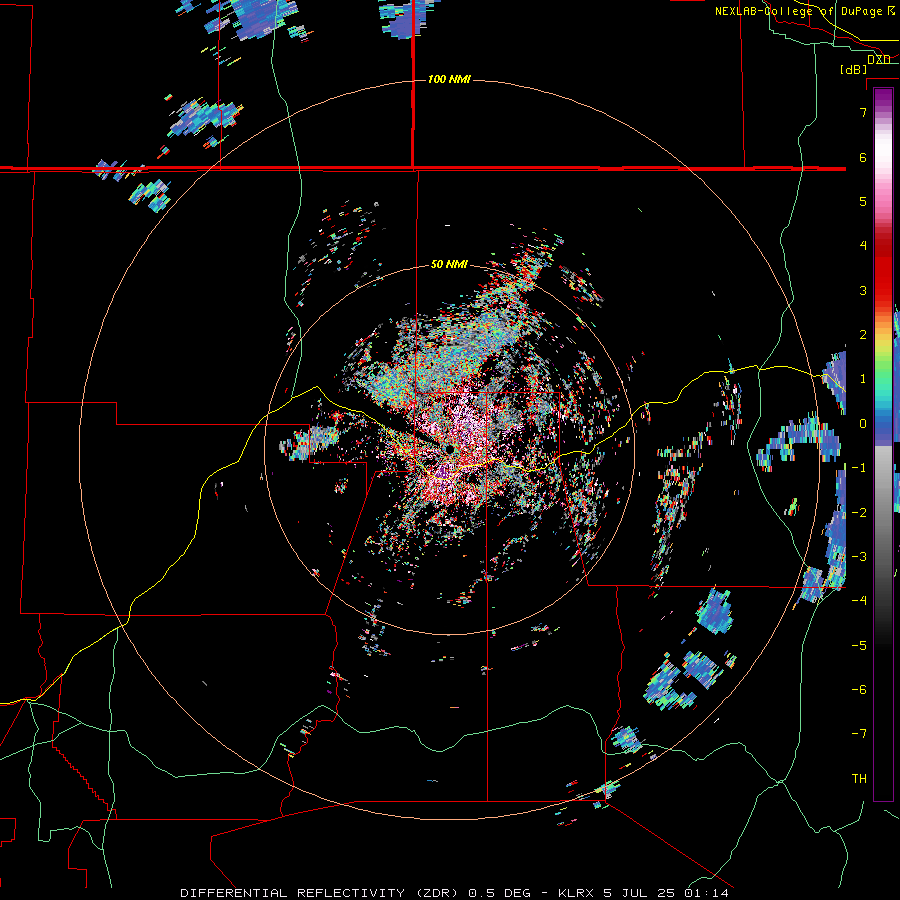Click the -1 value on the scale
The width and height of the screenshot is (900, 900).
coord(859,468)
